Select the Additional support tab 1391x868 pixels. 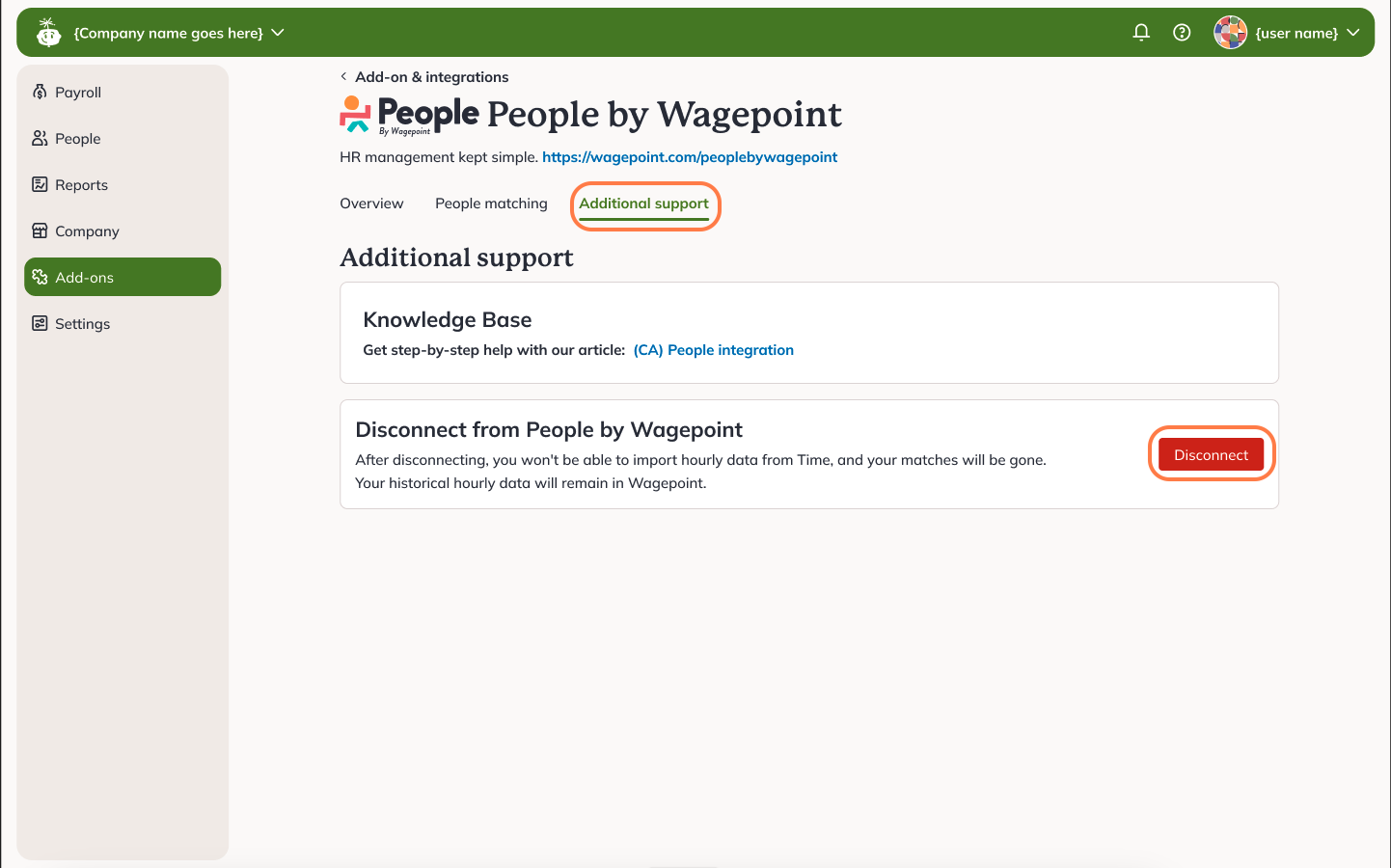[x=643, y=203]
